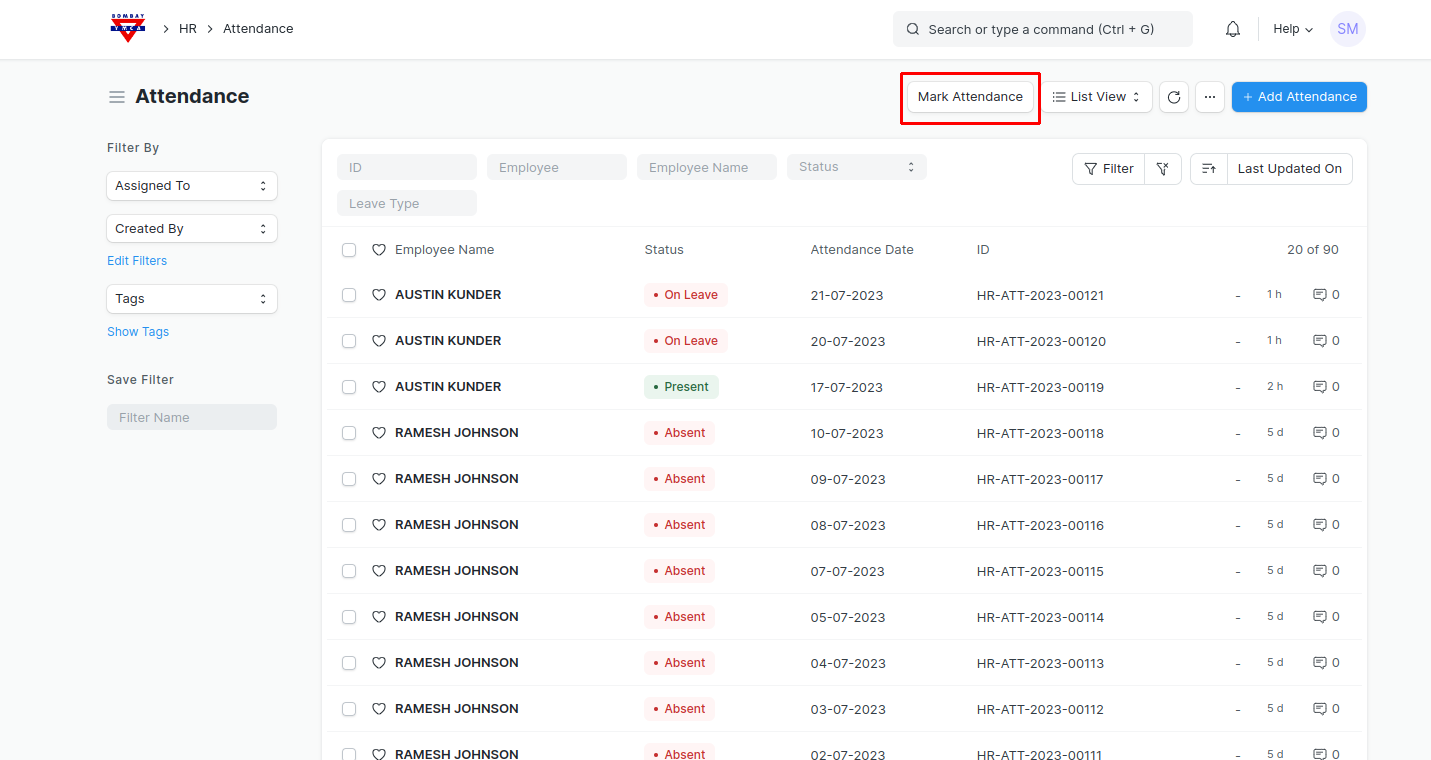Viewport: 1431px width, 760px height.
Task: Open the List View switcher dropdown
Action: coord(1096,97)
